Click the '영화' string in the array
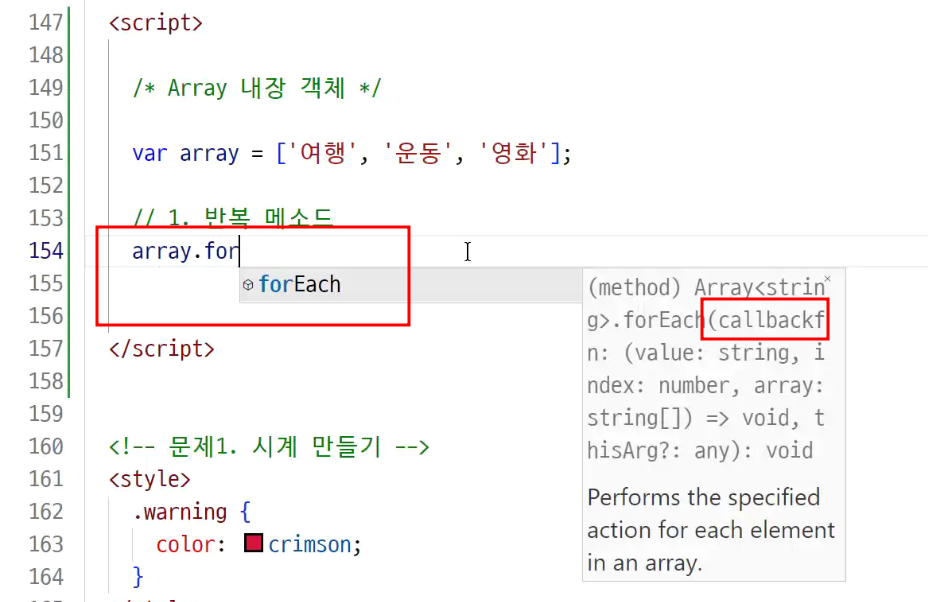Screen dimensions: 928x602 pos(514,153)
